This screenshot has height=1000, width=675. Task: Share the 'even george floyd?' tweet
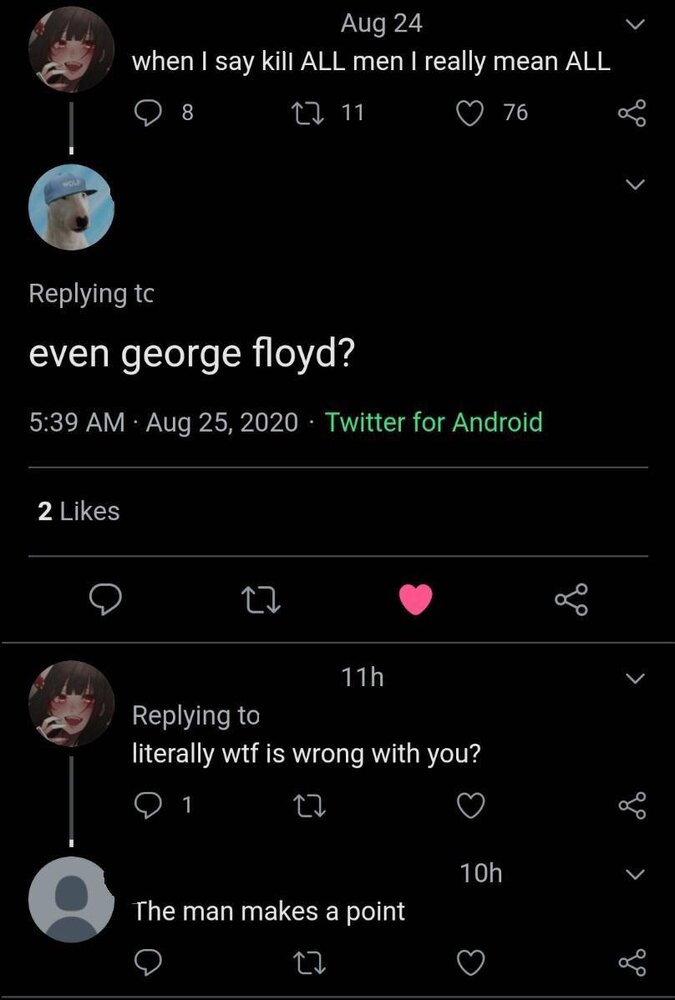click(571, 600)
